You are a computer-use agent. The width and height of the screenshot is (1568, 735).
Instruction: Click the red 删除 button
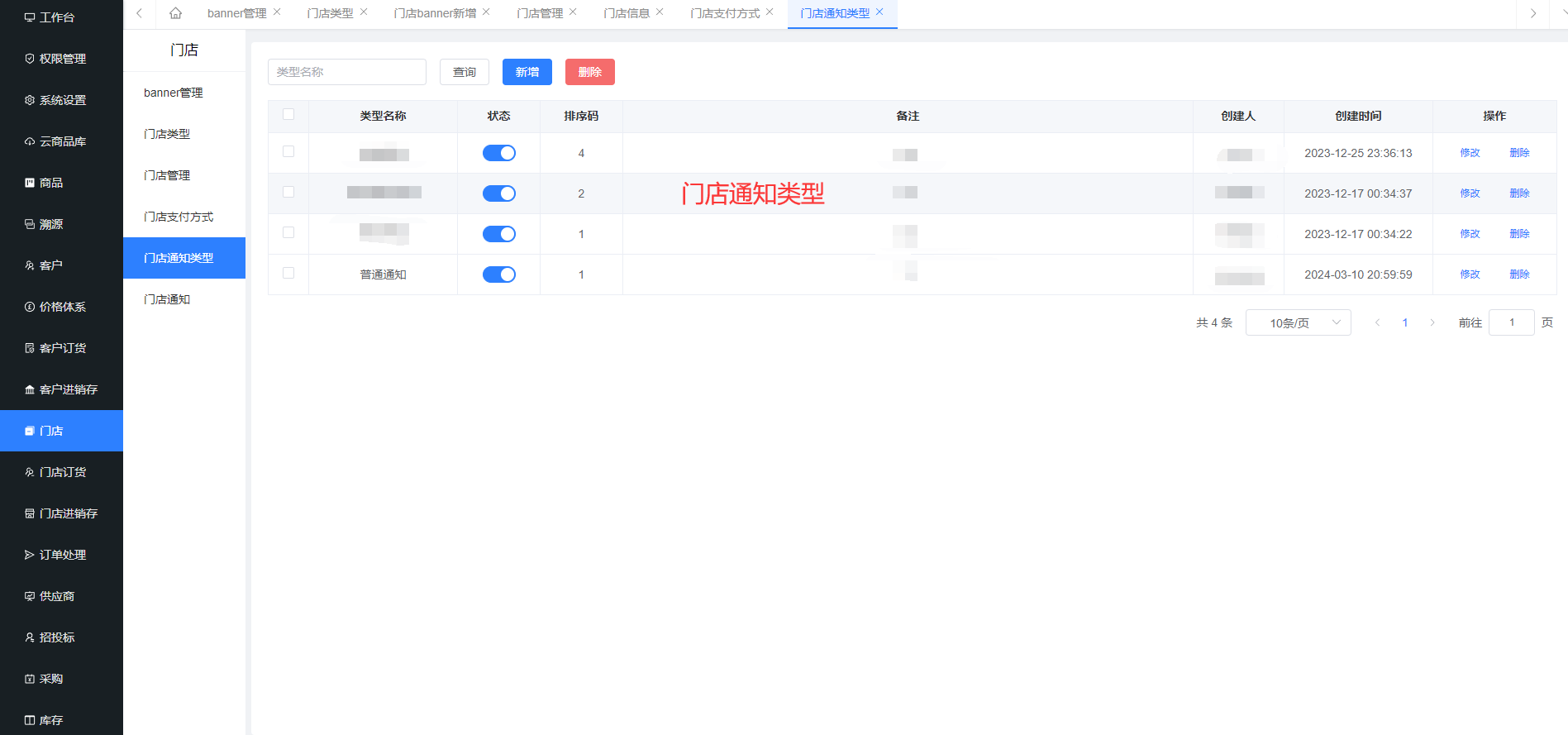point(590,72)
